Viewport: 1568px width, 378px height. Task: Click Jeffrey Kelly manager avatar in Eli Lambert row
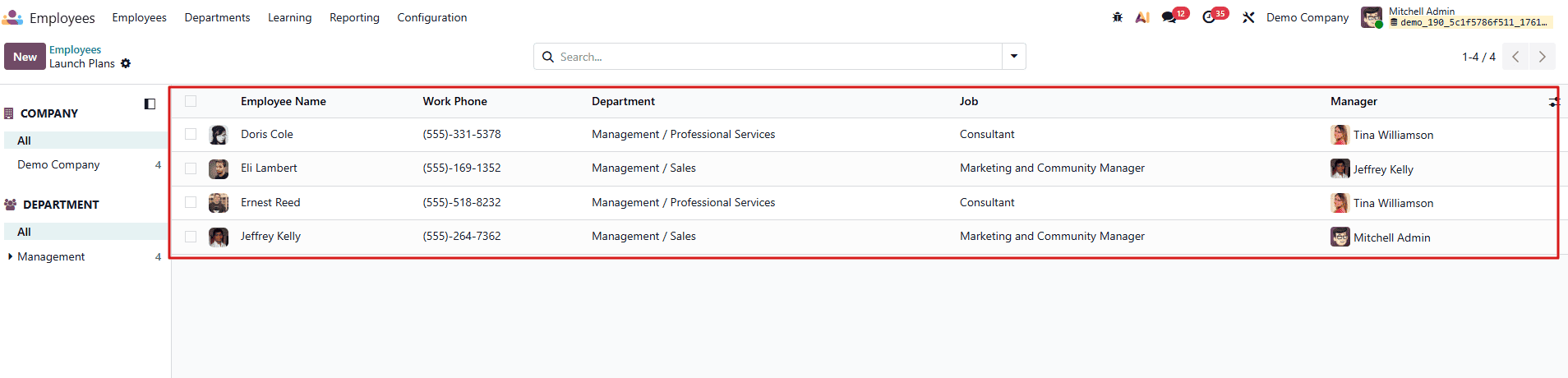(1340, 168)
